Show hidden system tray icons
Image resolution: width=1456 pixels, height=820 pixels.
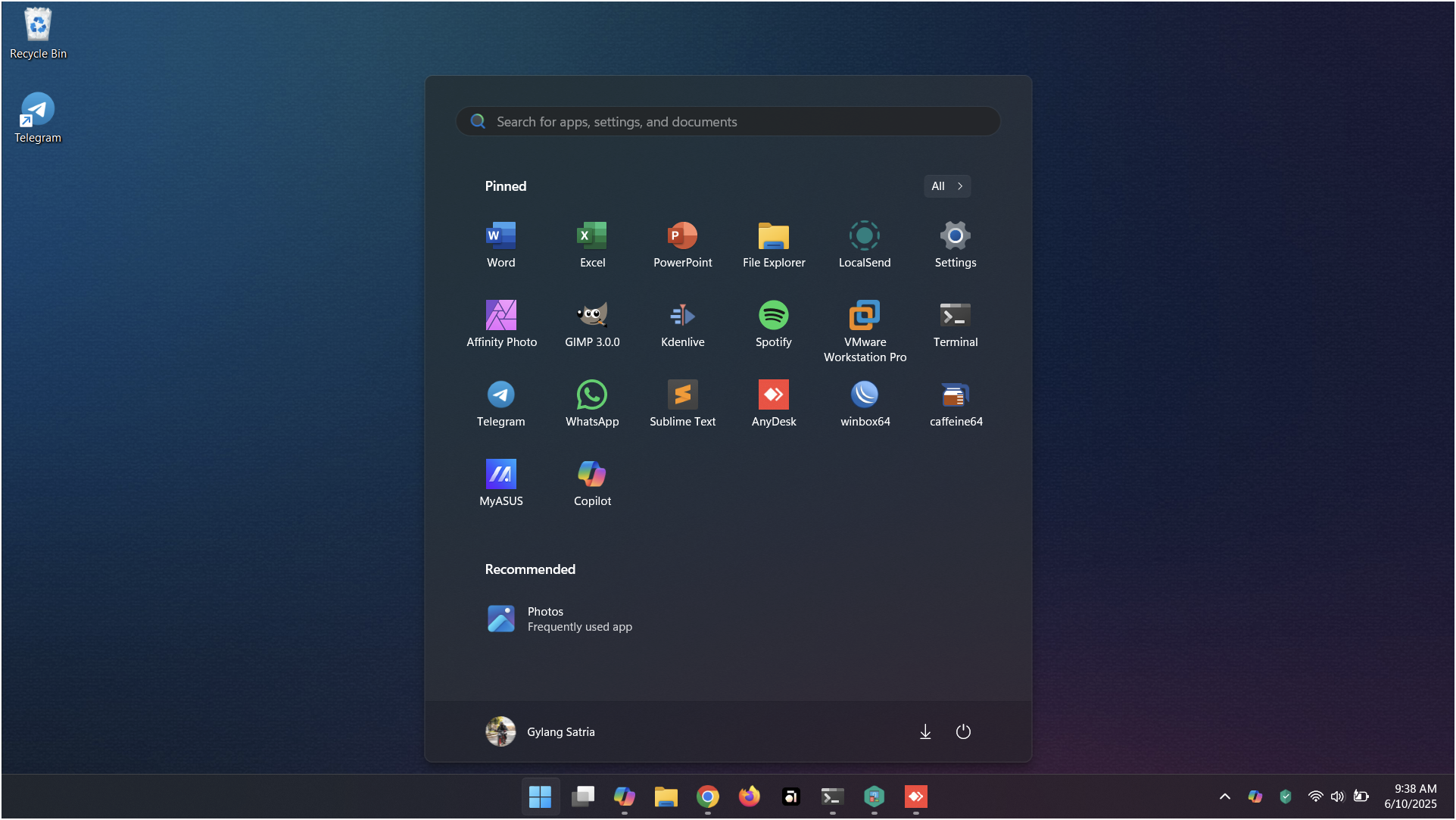1224,797
